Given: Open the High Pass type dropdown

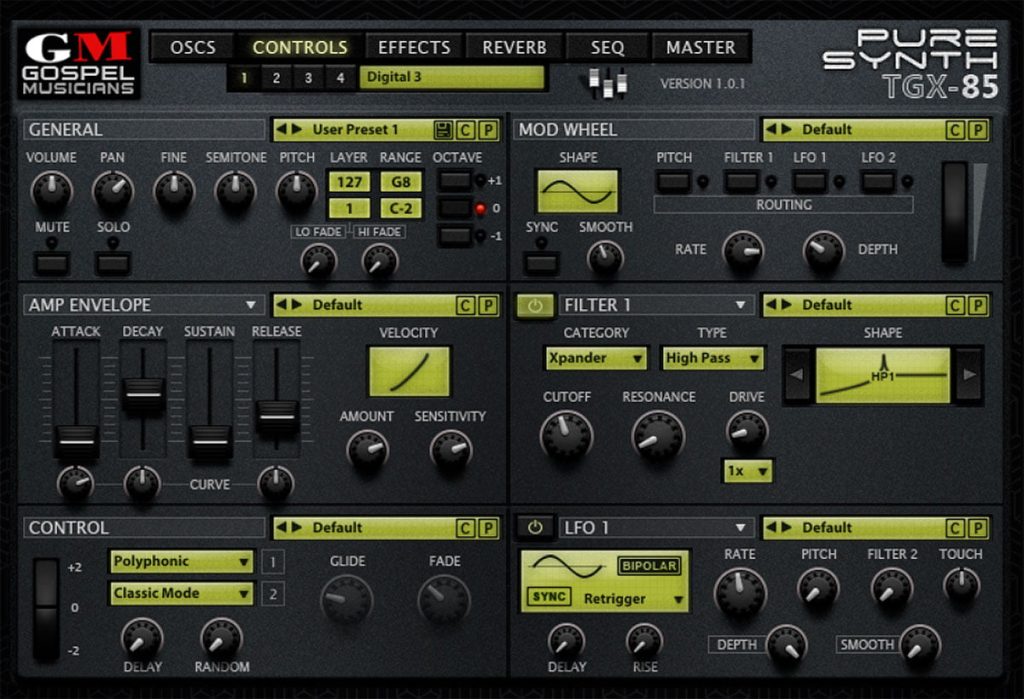Looking at the screenshot, I should click(711, 358).
